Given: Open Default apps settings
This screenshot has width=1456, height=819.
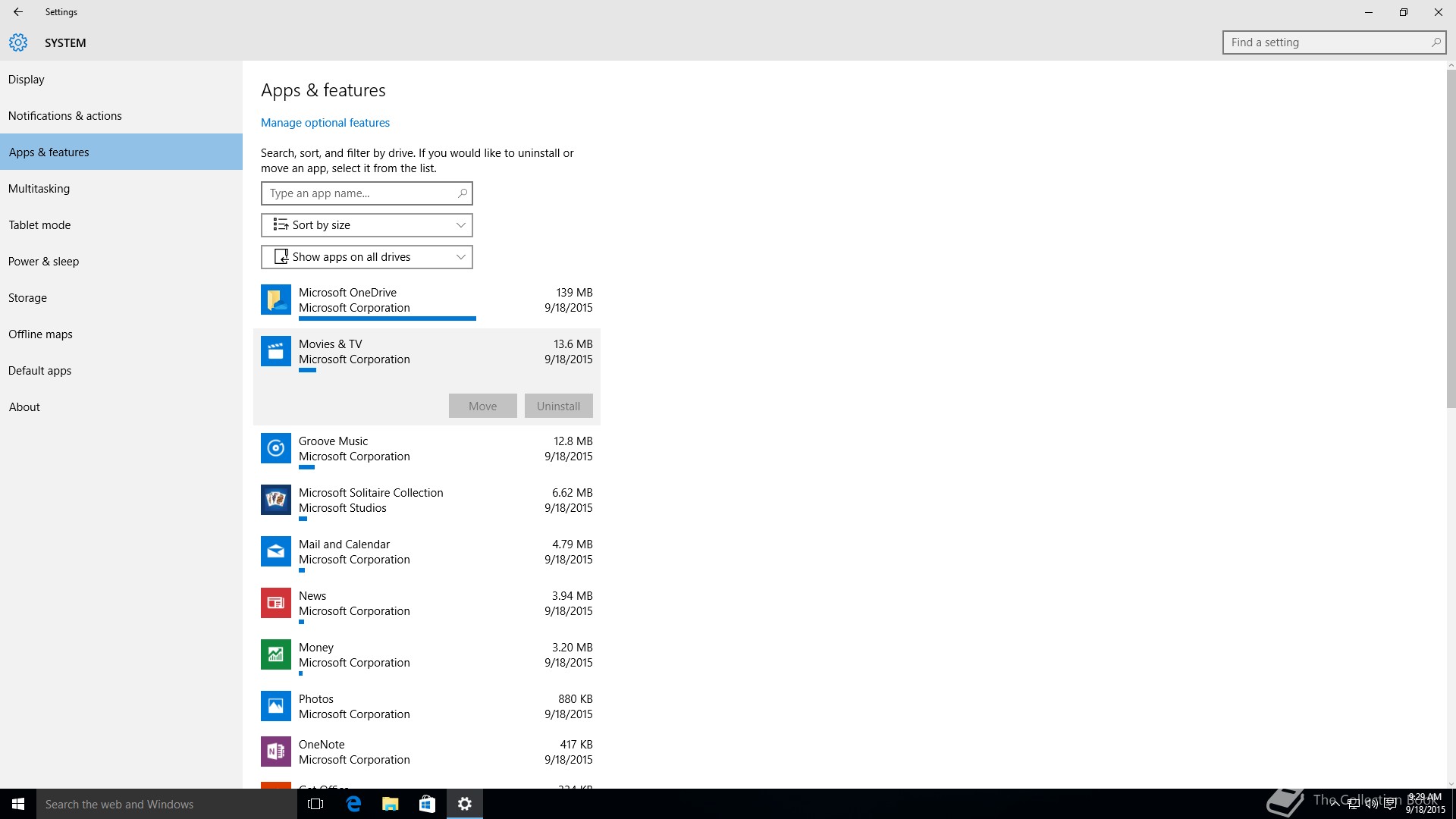Looking at the screenshot, I should pos(121,371).
